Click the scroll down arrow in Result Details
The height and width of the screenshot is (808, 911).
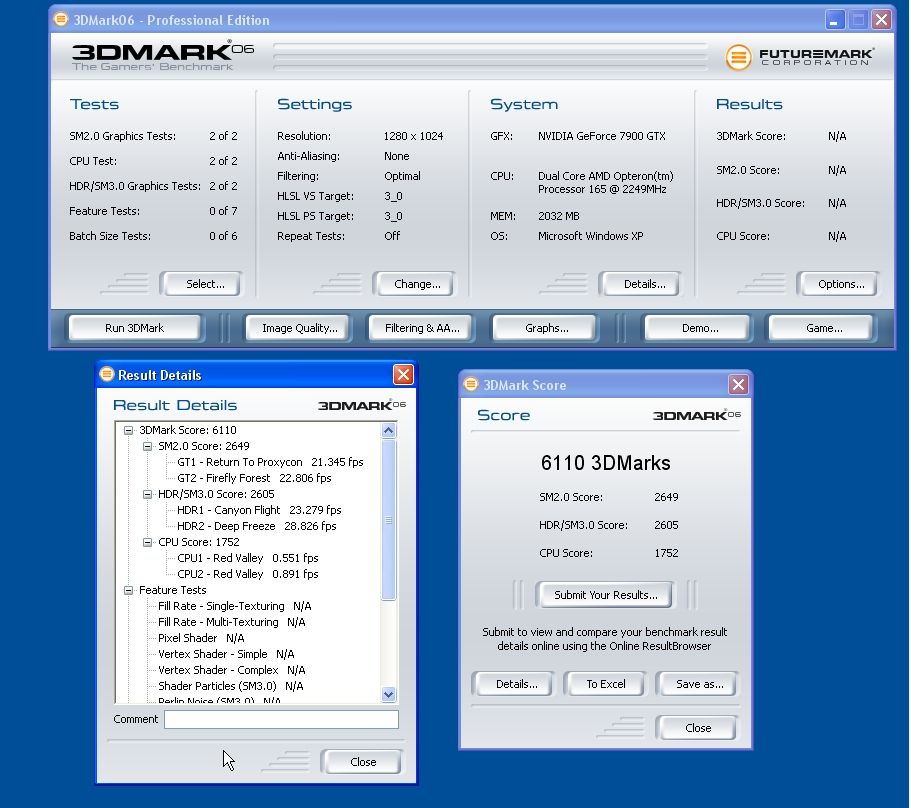389,694
